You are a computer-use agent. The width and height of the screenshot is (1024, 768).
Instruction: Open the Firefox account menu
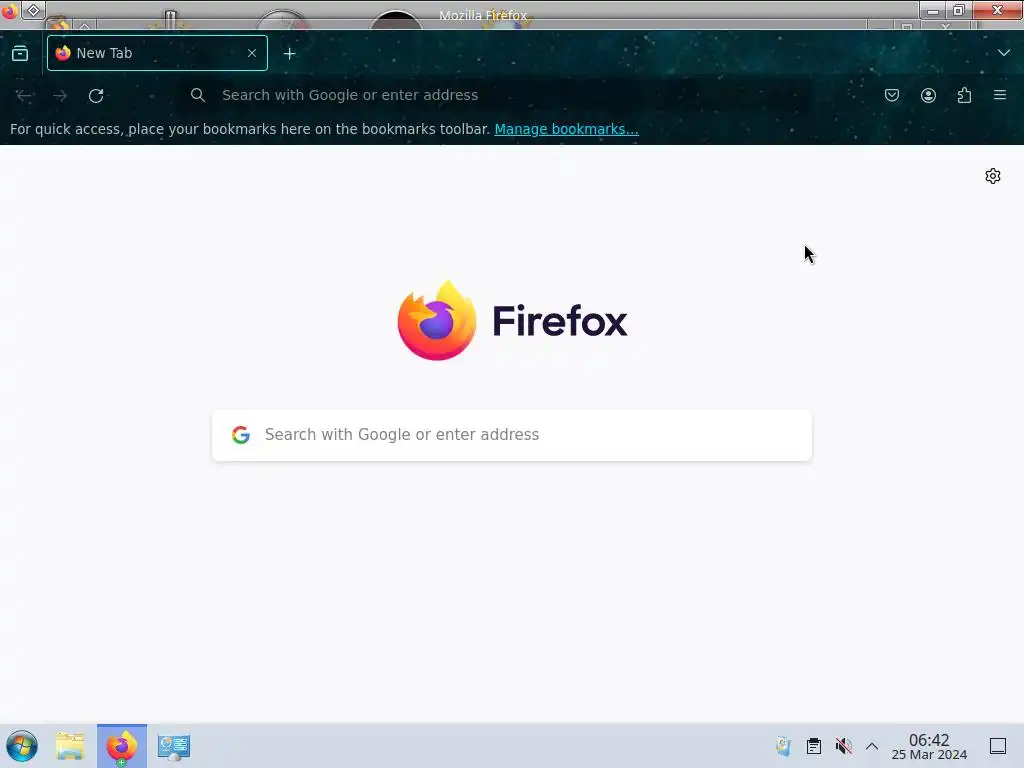point(928,95)
